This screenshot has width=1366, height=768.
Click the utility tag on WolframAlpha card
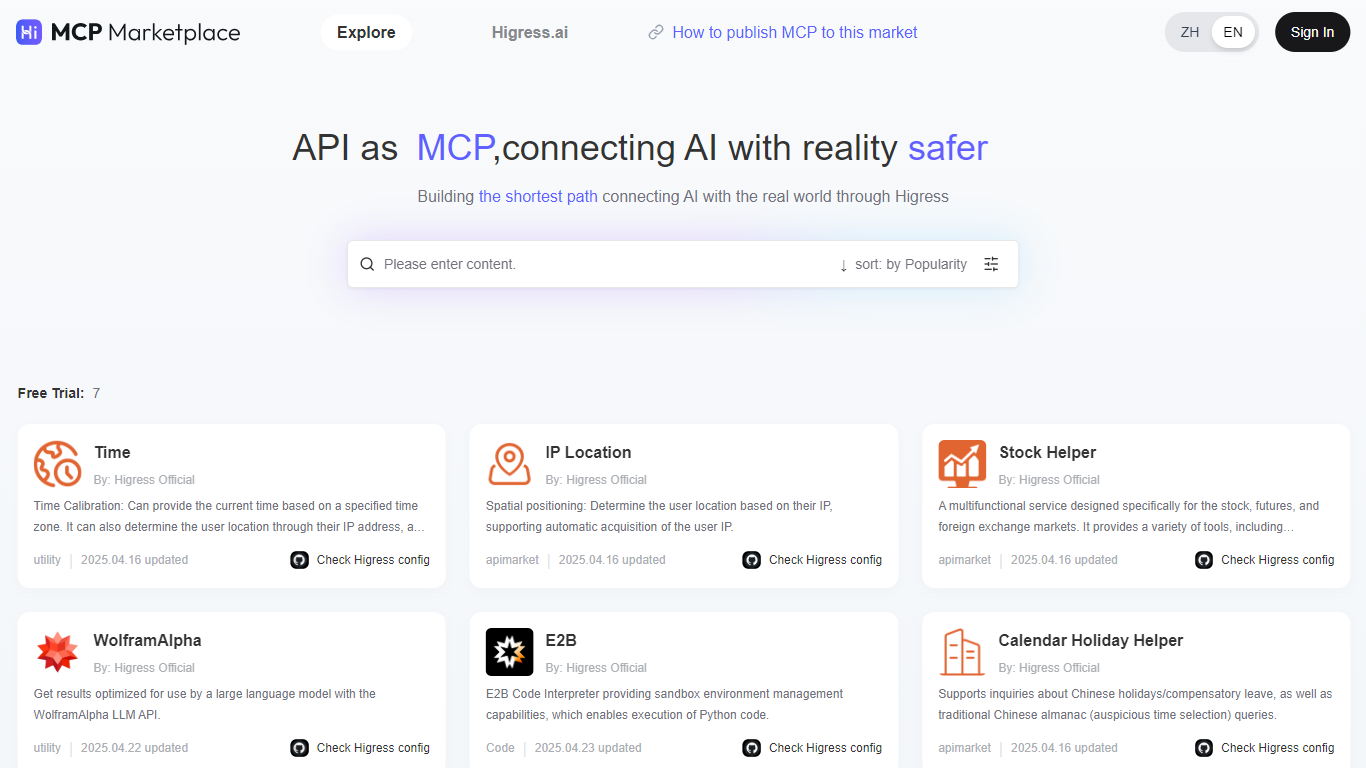click(47, 748)
